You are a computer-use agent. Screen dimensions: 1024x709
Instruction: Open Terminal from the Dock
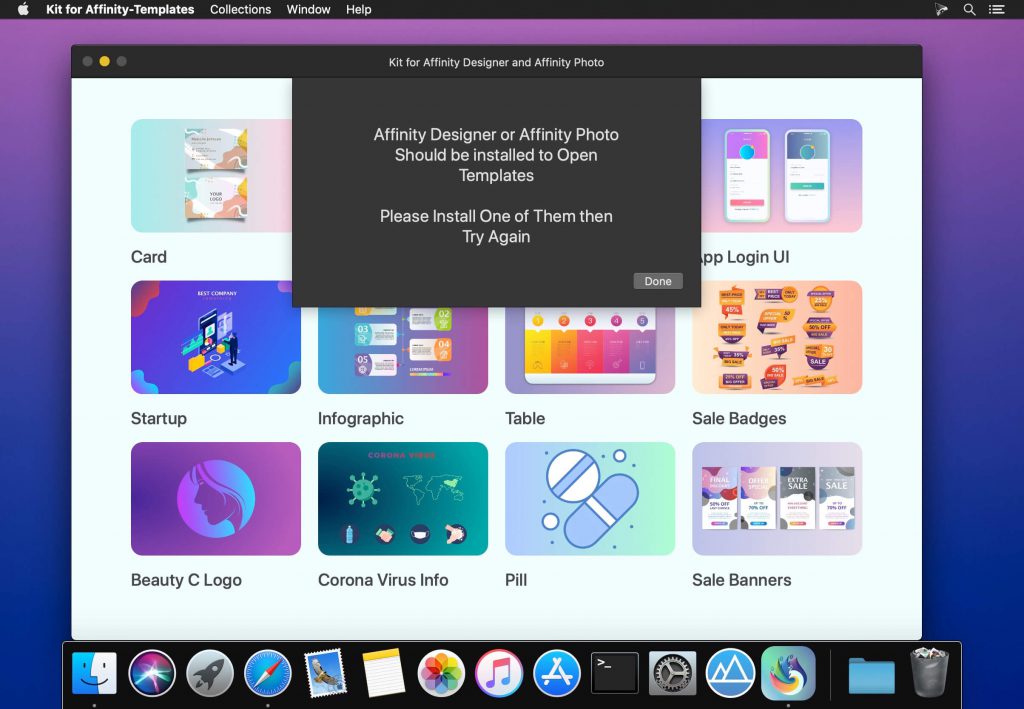click(614, 672)
